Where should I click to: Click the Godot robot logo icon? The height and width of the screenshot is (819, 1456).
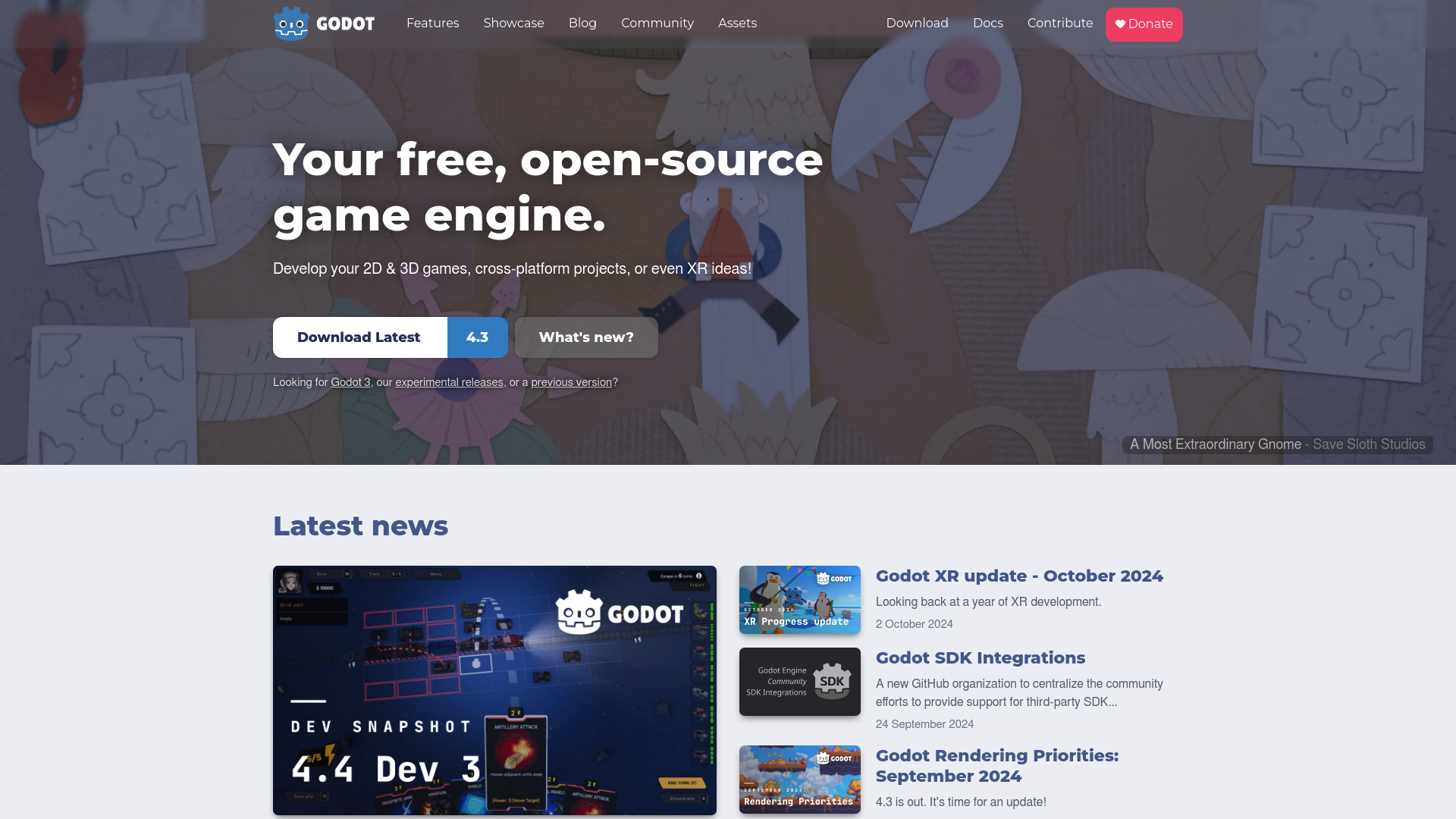tap(292, 23)
